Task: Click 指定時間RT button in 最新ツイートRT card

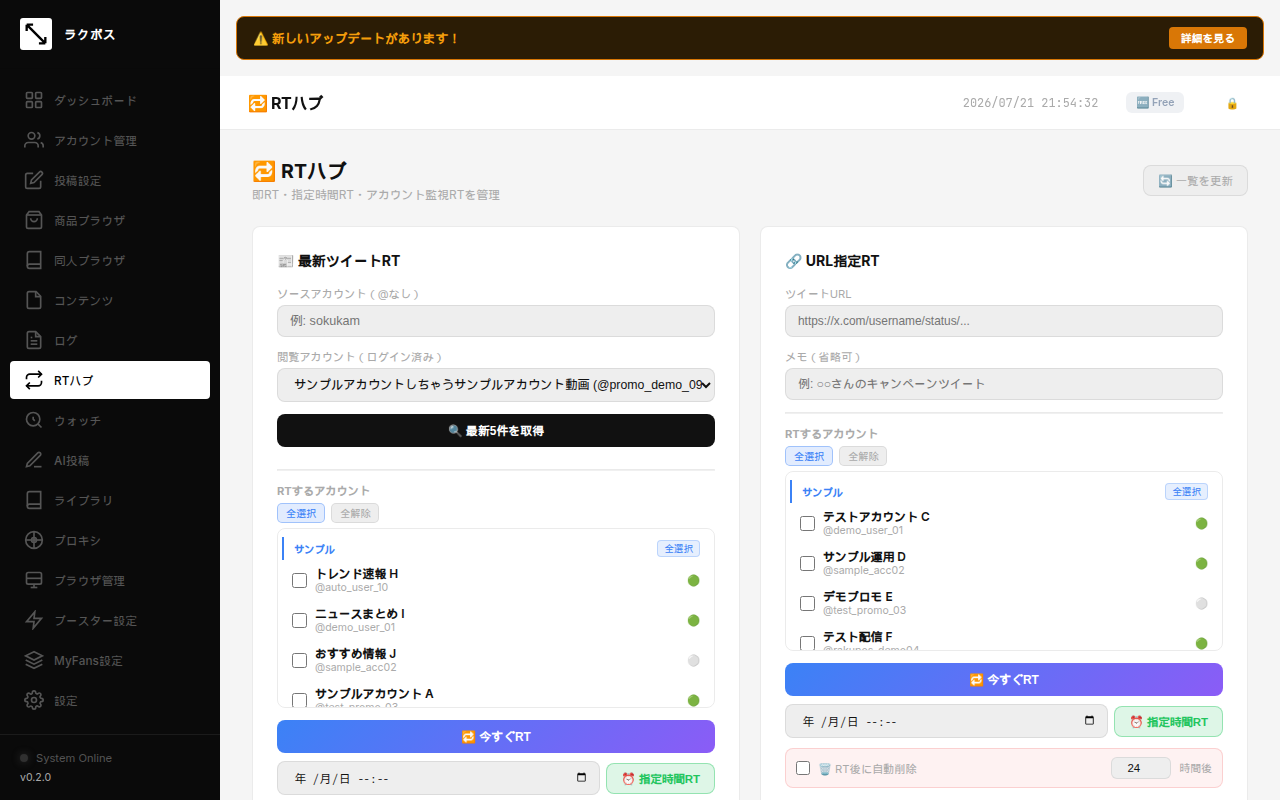Action: pos(660,778)
